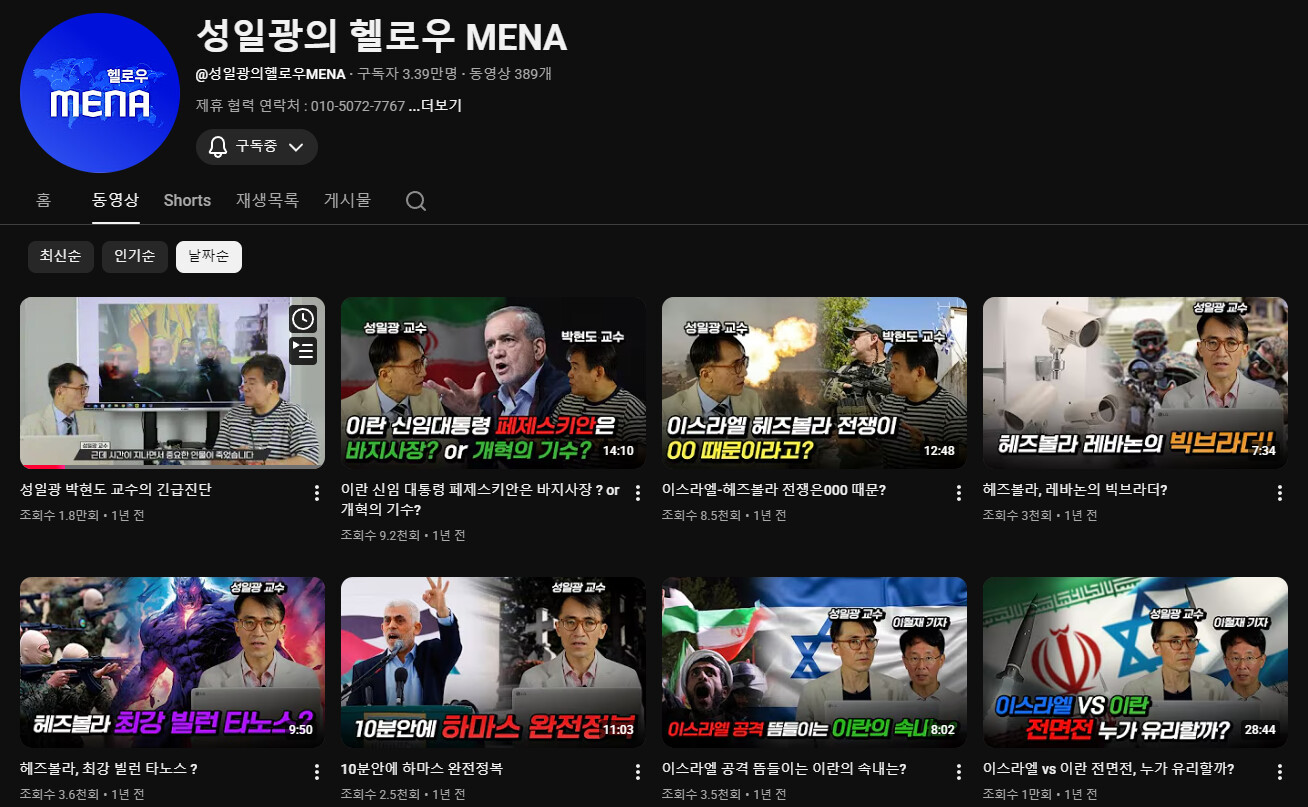1308x807 pixels.
Task: Open video title 이스라엘 공격 뜸들이는 이란의 속내는?
Action: (x=784, y=769)
